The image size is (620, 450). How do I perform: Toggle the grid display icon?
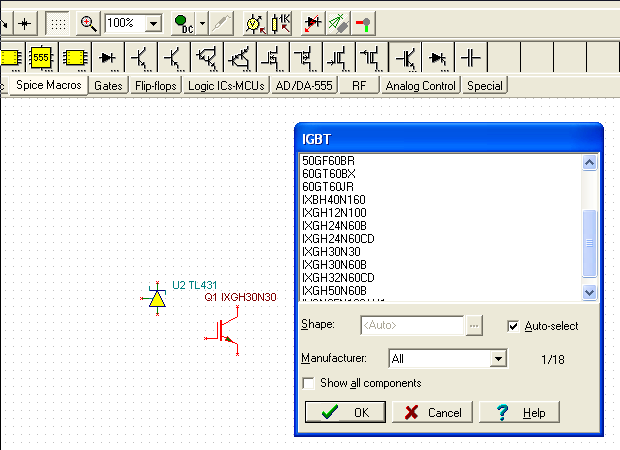point(58,24)
